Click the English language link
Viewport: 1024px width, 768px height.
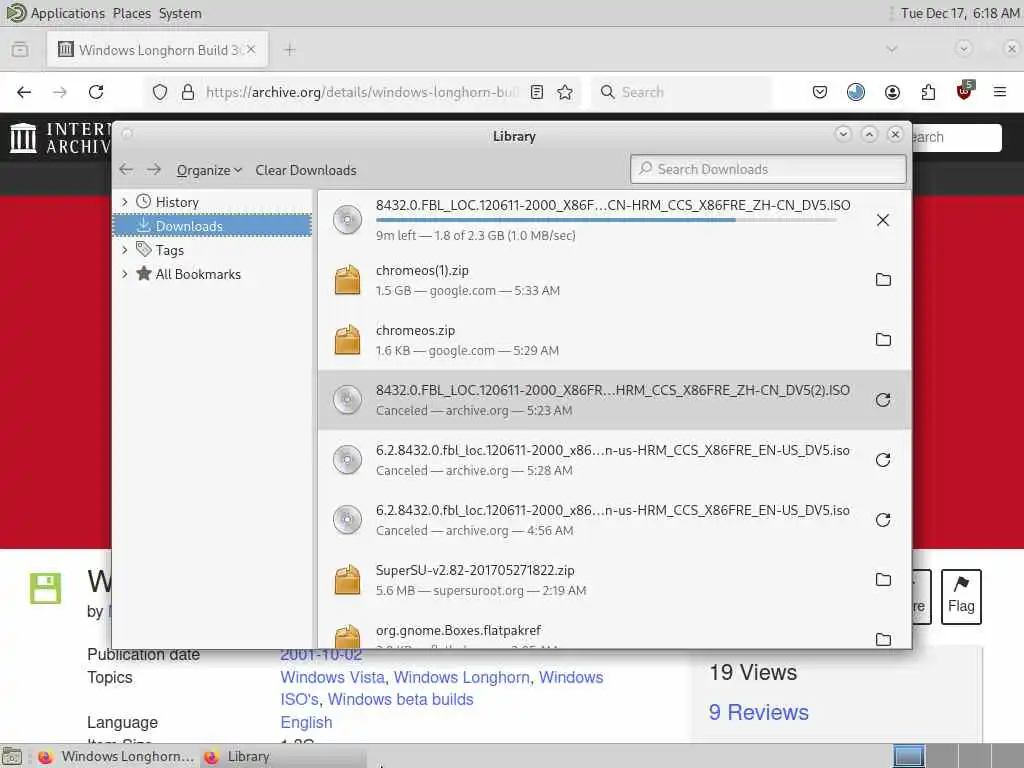[x=306, y=722]
